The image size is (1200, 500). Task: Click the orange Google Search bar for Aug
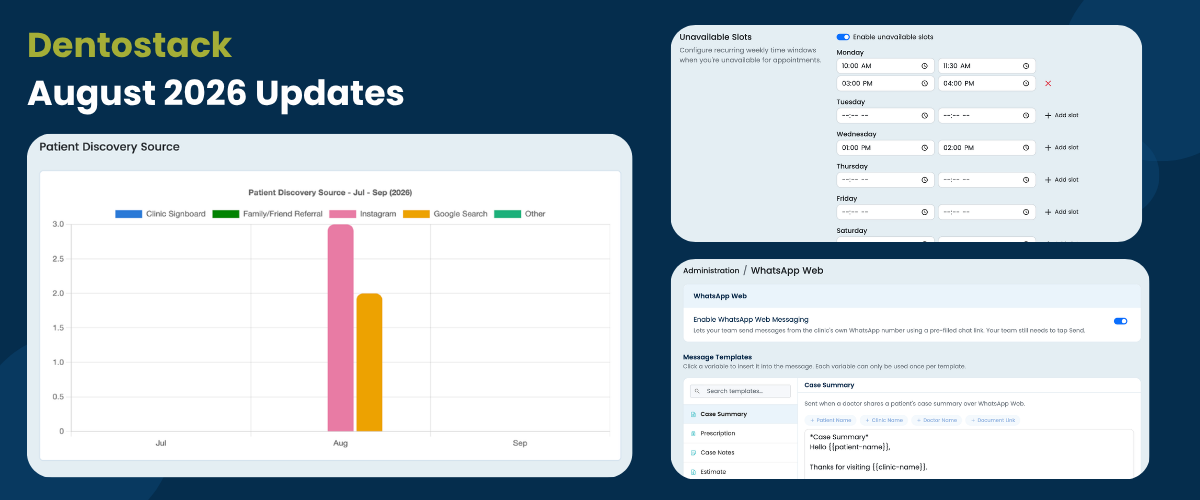tap(369, 363)
